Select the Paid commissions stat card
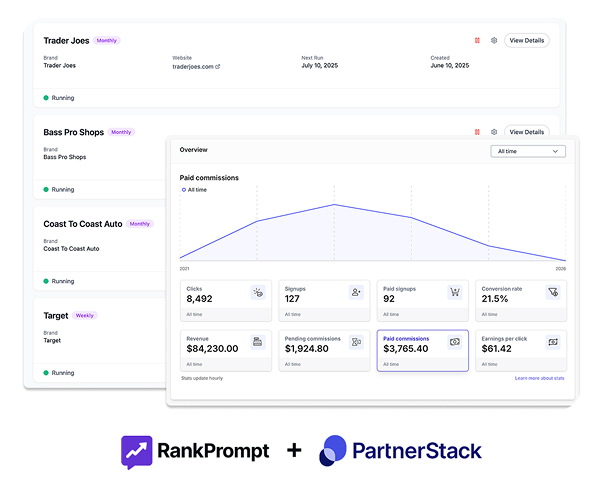The height and width of the screenshot is (489, 600). point(422,351)
